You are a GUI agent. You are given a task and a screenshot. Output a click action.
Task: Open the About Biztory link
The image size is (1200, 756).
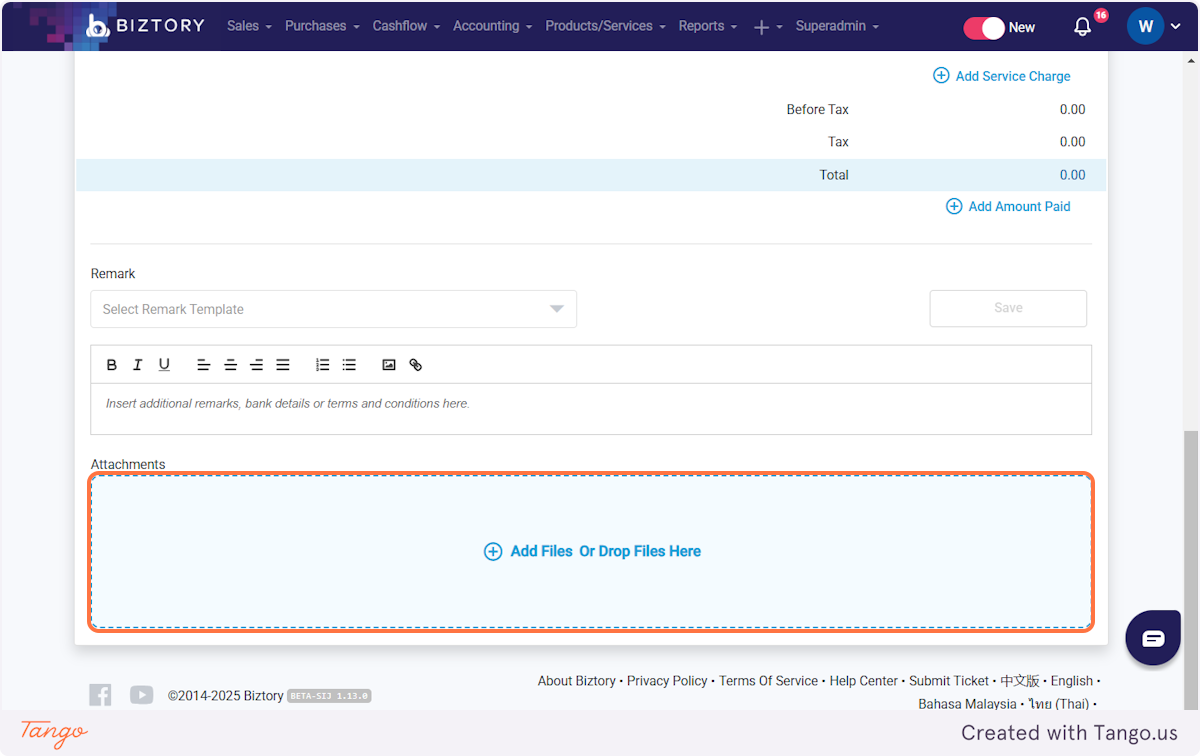[576, 681]
